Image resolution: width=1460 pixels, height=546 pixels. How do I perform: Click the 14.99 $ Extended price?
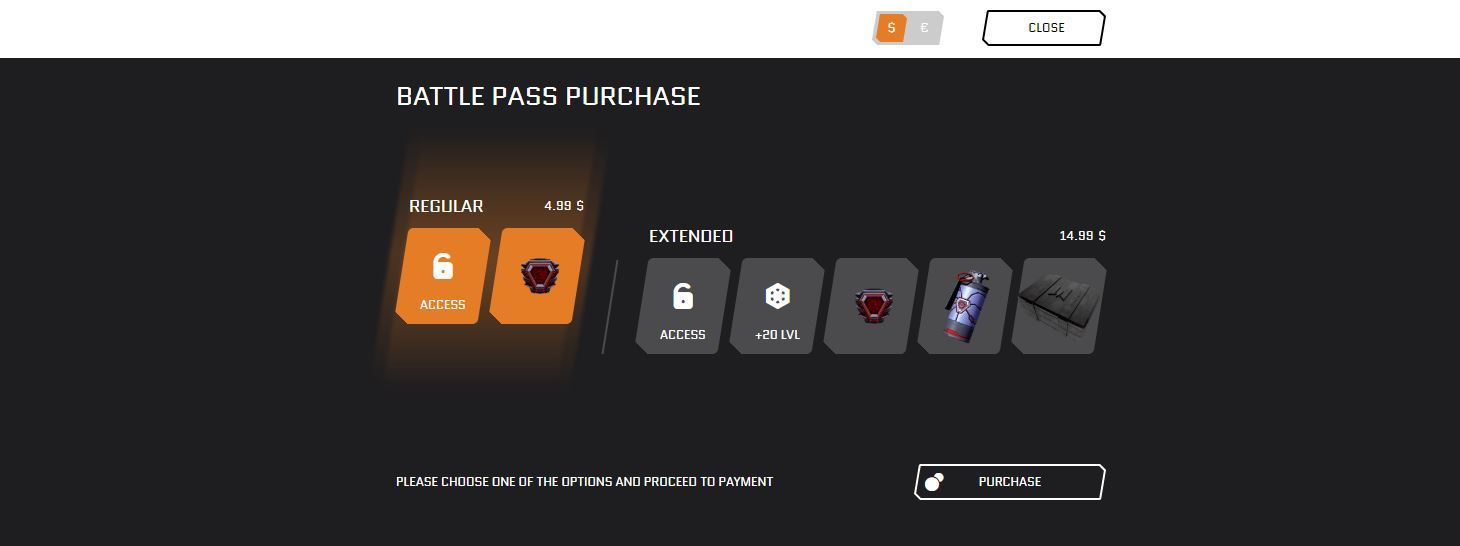coord(1083,236)
